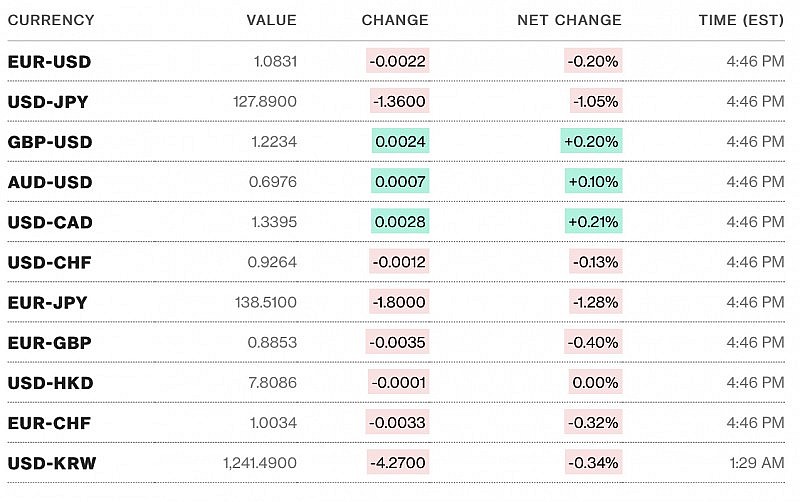Open the AUD-USD currency pair
800x502 pixels.
point(50,182)
